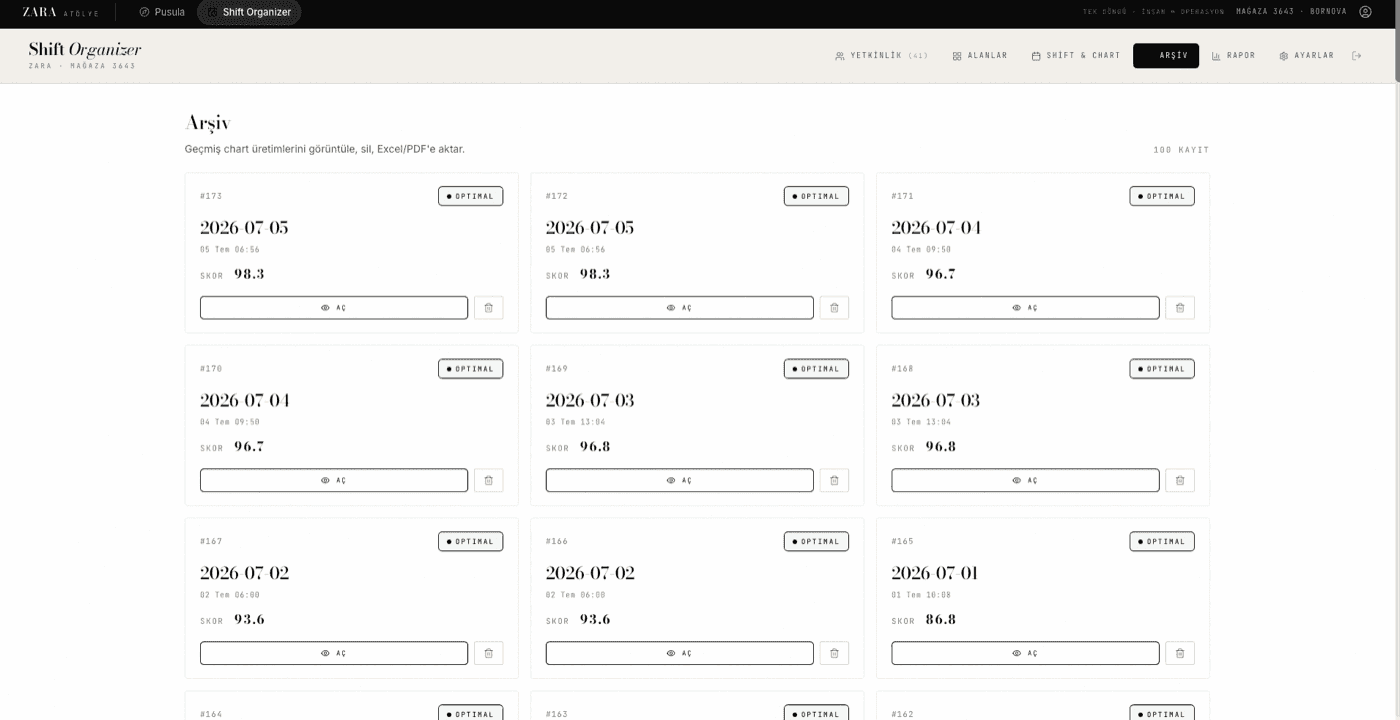Click the Optimal badge on card #170
This screenshot has width=1400, height=720.
[x=471, y=369]
